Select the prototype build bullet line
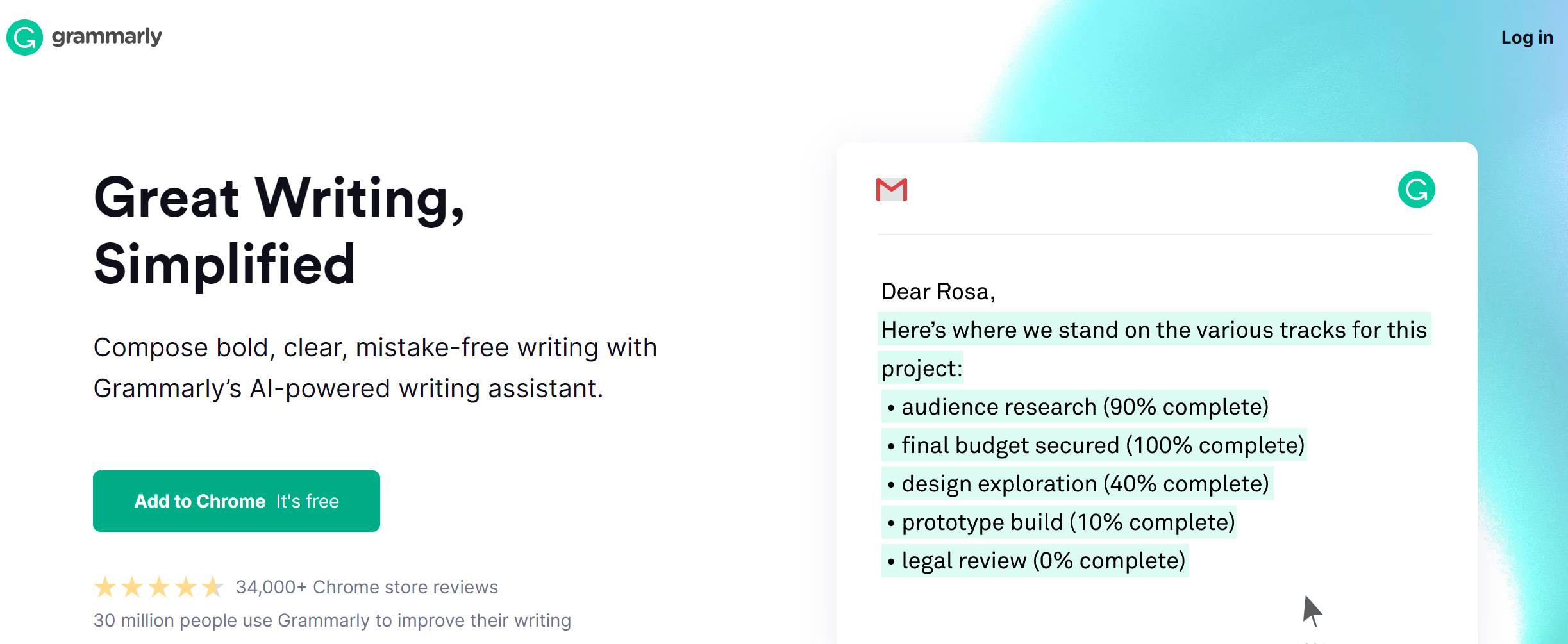This screenshot has height=644, width=1568. click(1060, 522)
